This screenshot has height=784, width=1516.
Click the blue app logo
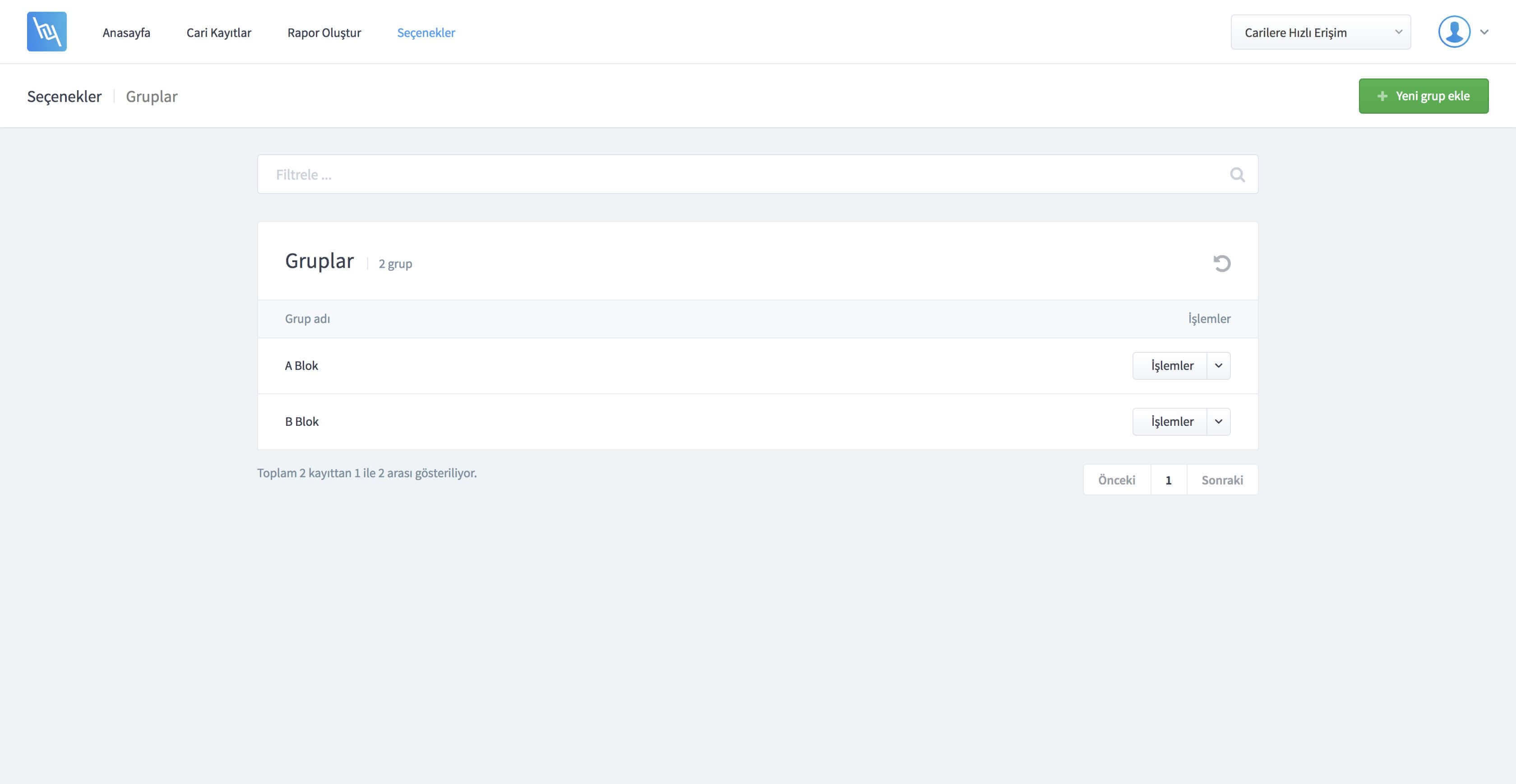pos(46,32)
